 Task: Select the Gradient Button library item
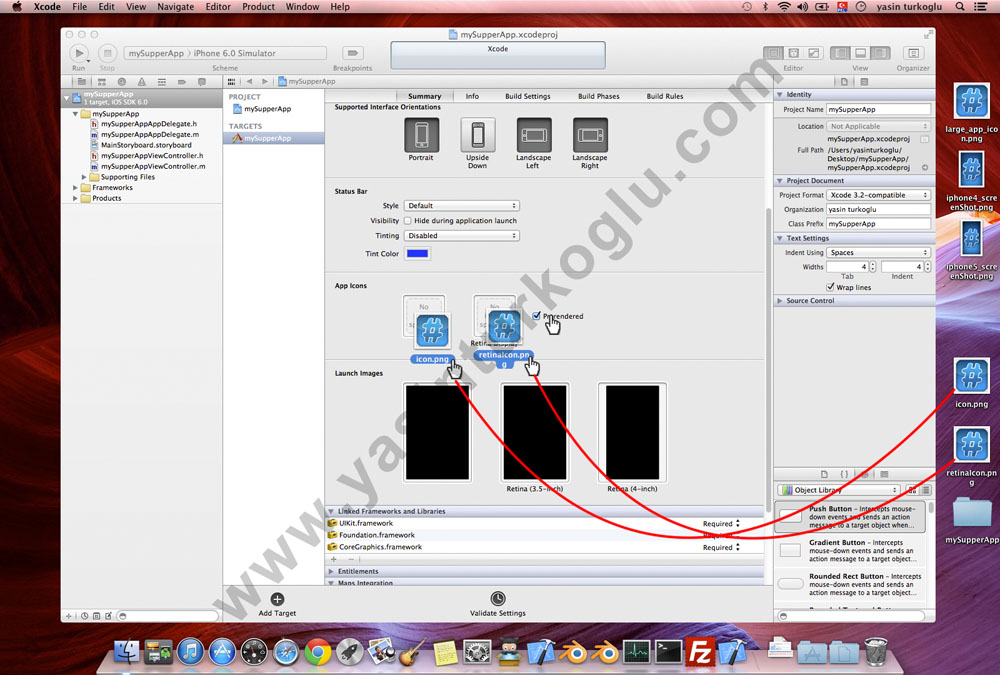pyautogui.click(x=849, y=551)
